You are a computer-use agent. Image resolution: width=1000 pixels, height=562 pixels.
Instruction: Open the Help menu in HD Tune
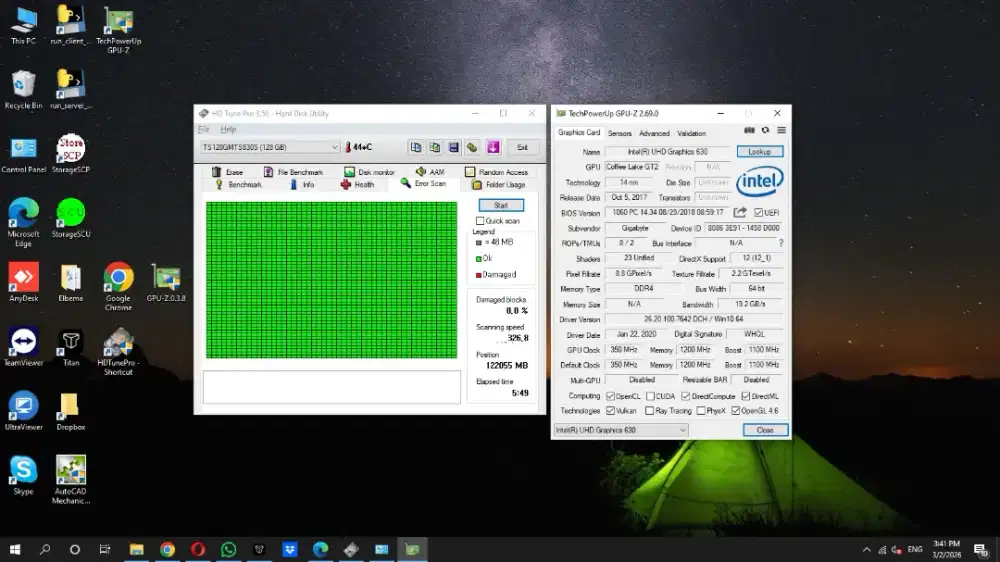[x=228, y=129]
